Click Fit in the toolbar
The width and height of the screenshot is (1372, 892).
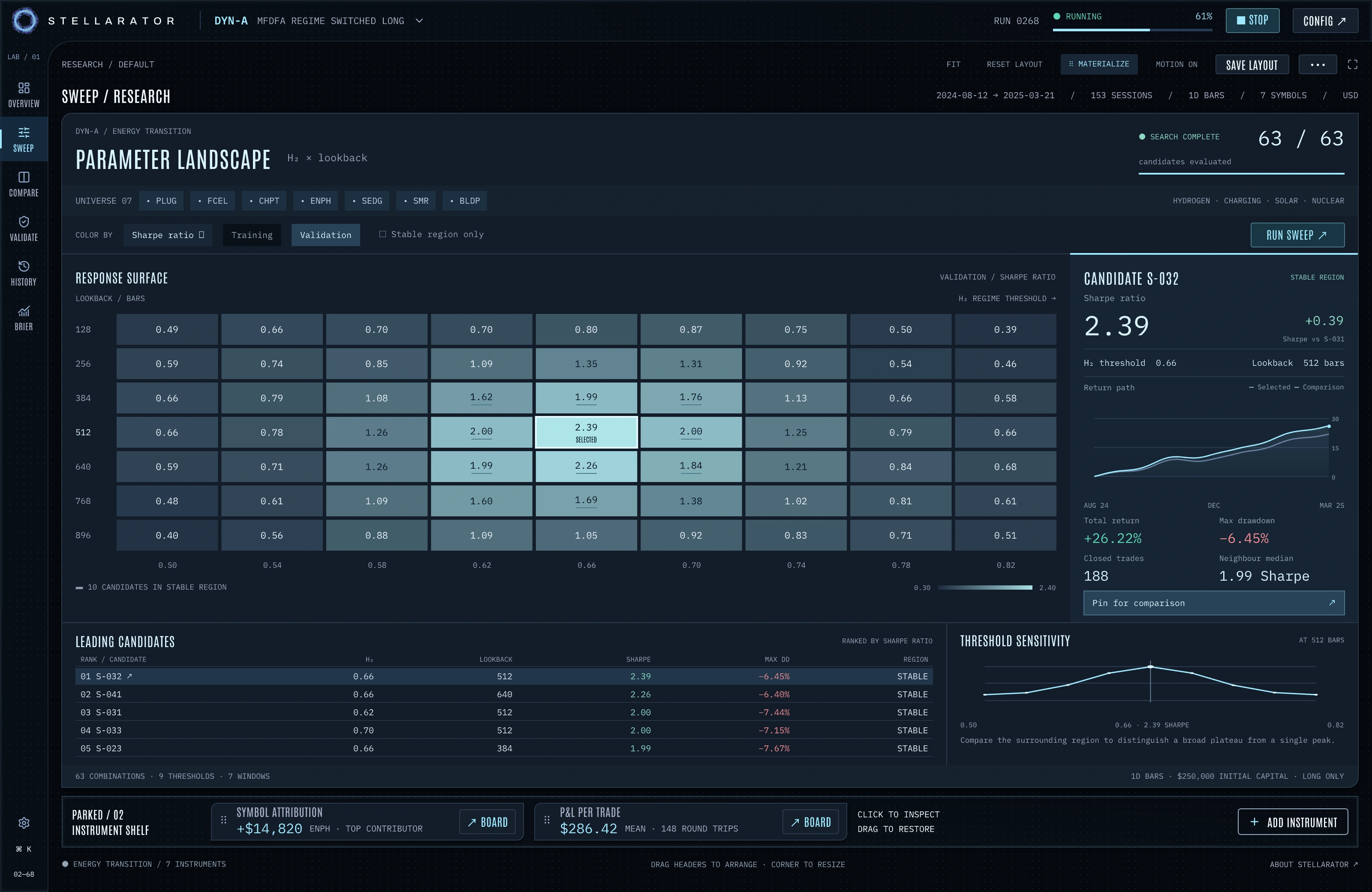pos(953,65)
